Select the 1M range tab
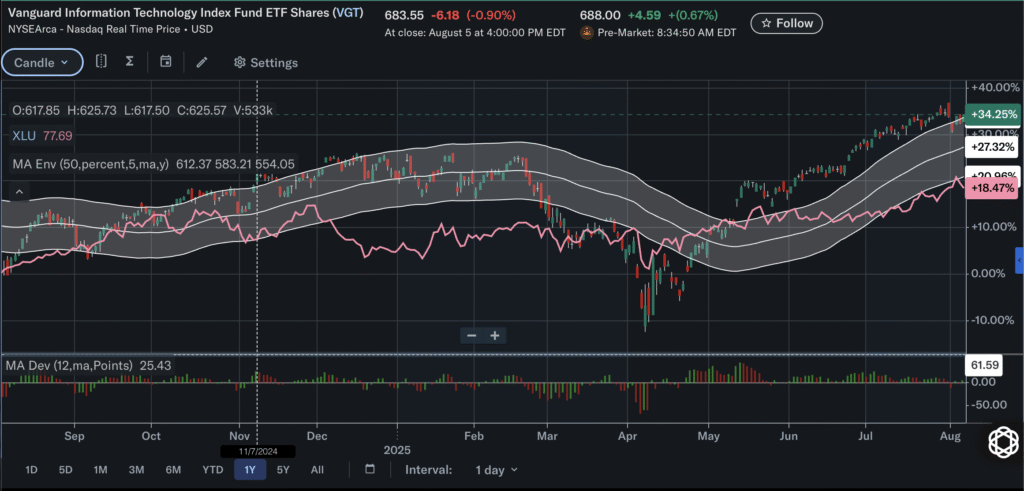 (x=100, y=469)
